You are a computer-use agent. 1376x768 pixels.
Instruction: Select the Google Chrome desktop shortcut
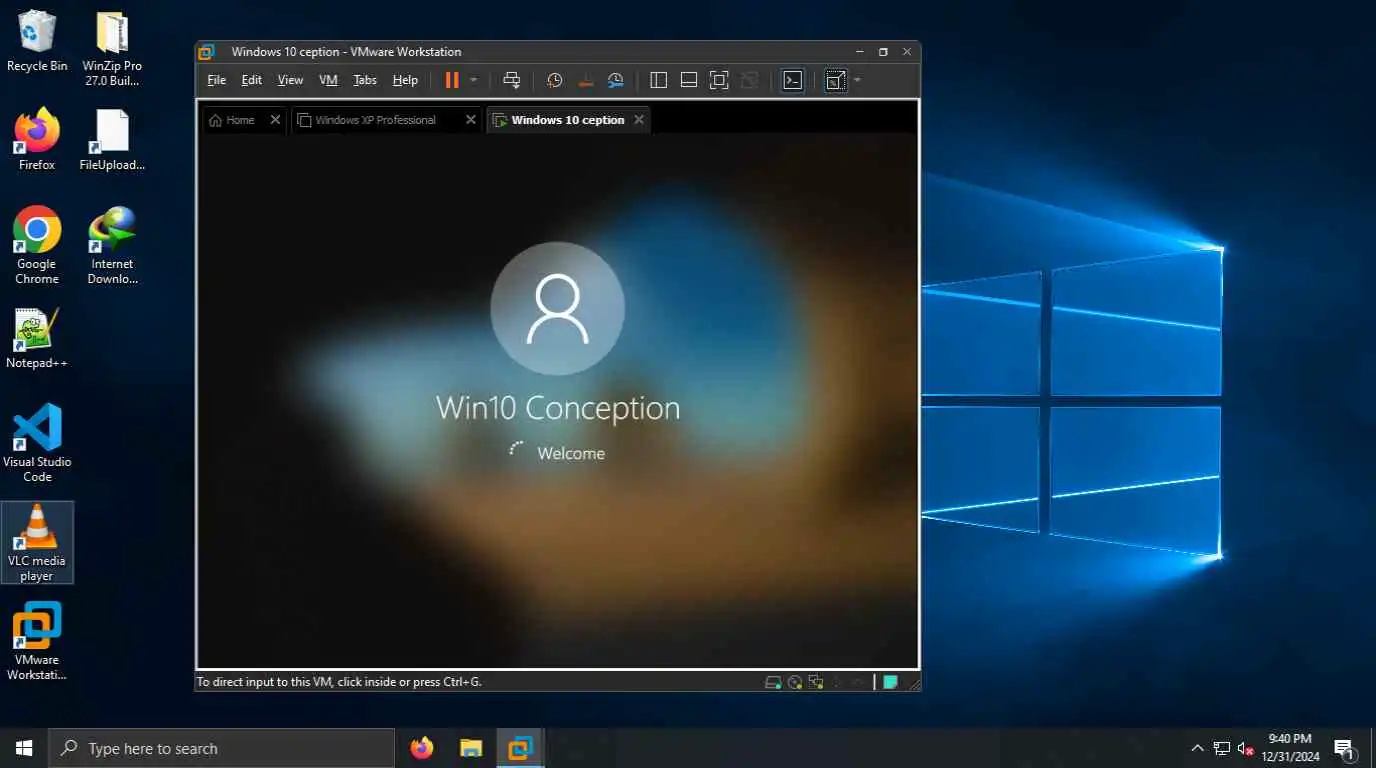click(37, 245)
